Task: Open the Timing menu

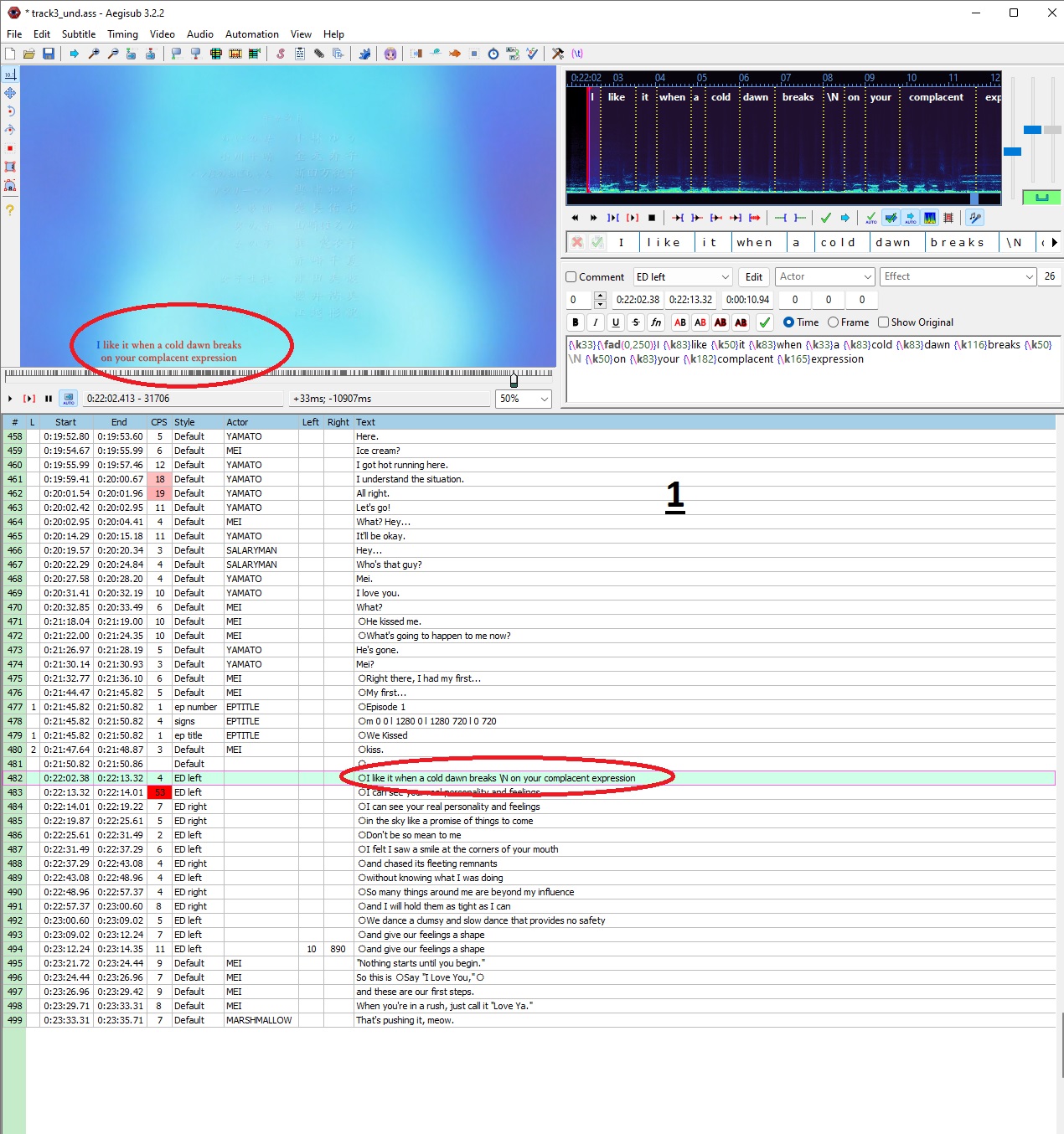Action: pyautogui.click(x=122, y=34)
